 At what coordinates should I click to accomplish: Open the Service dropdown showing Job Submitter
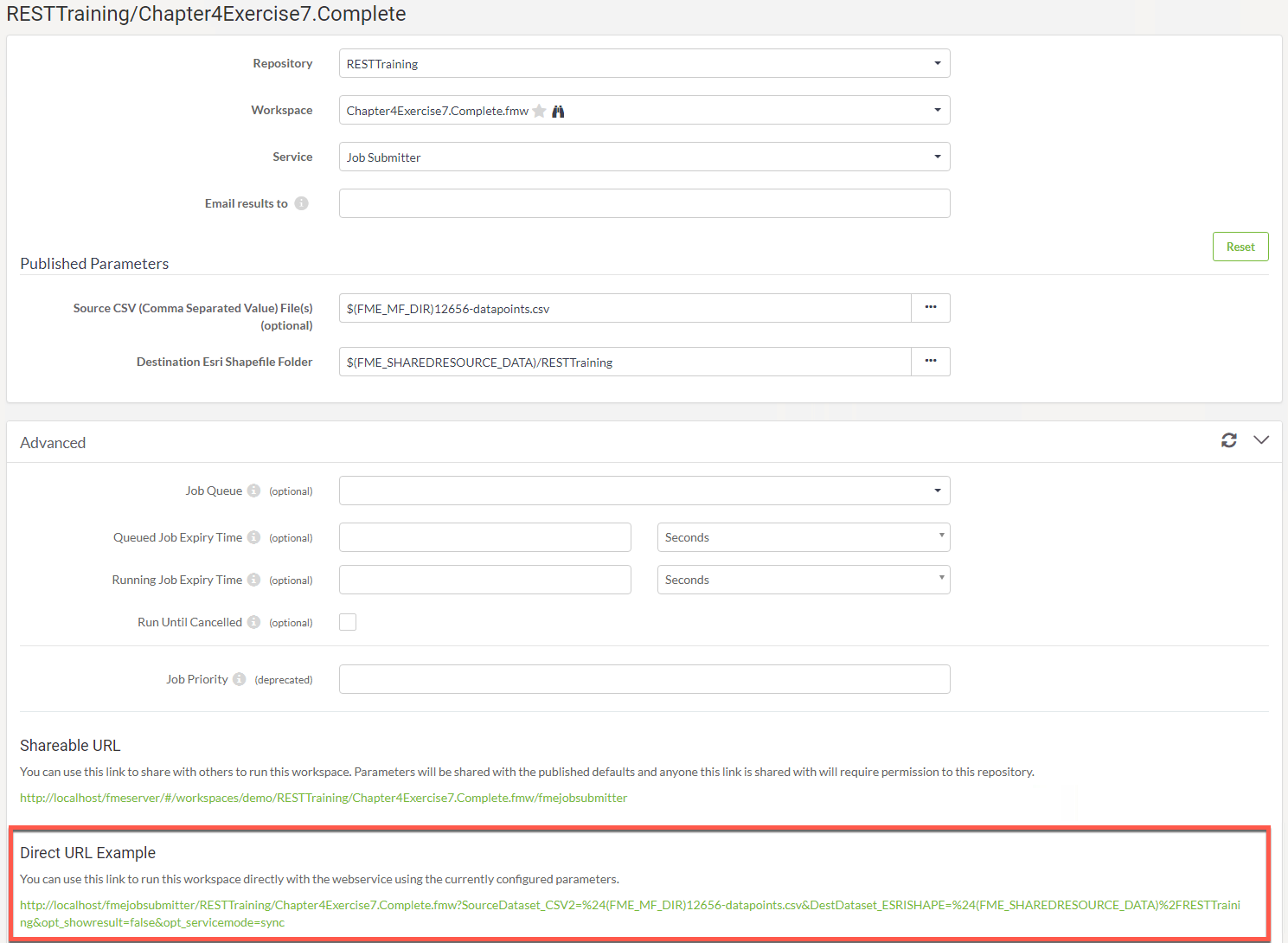(644, 157)
